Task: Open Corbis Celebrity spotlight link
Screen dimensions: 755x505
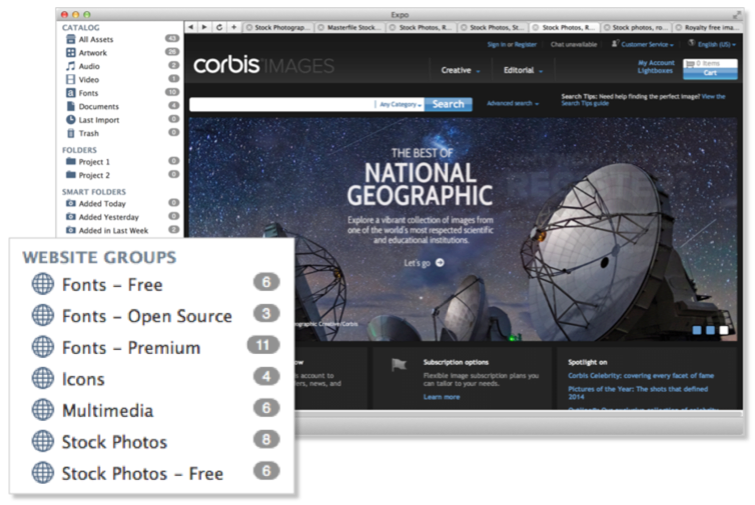Action: coord(641,376)
